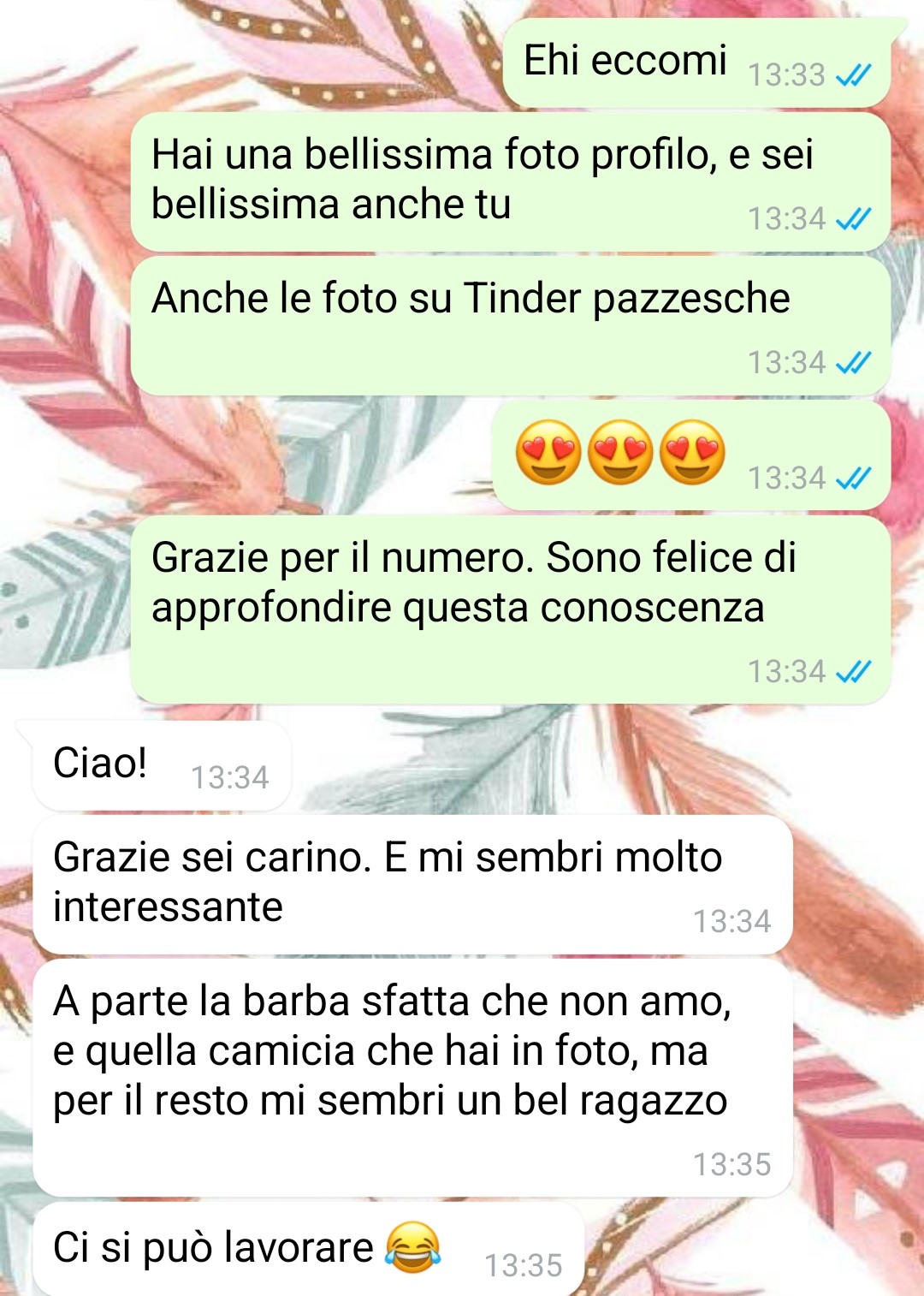
Task: Select the 'Grazie per il numero' message bubble
Action: pyautogui.click(x=511, y=609)
